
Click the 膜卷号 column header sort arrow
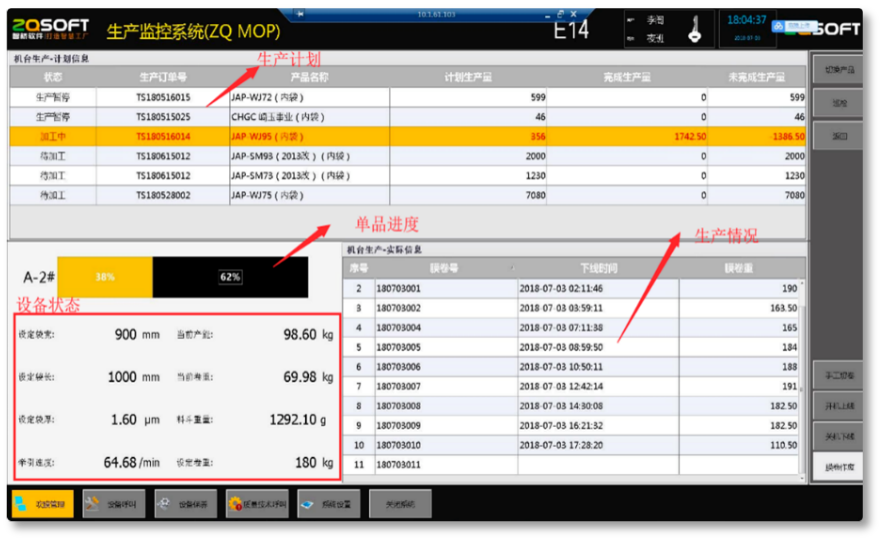pos(512,268)
